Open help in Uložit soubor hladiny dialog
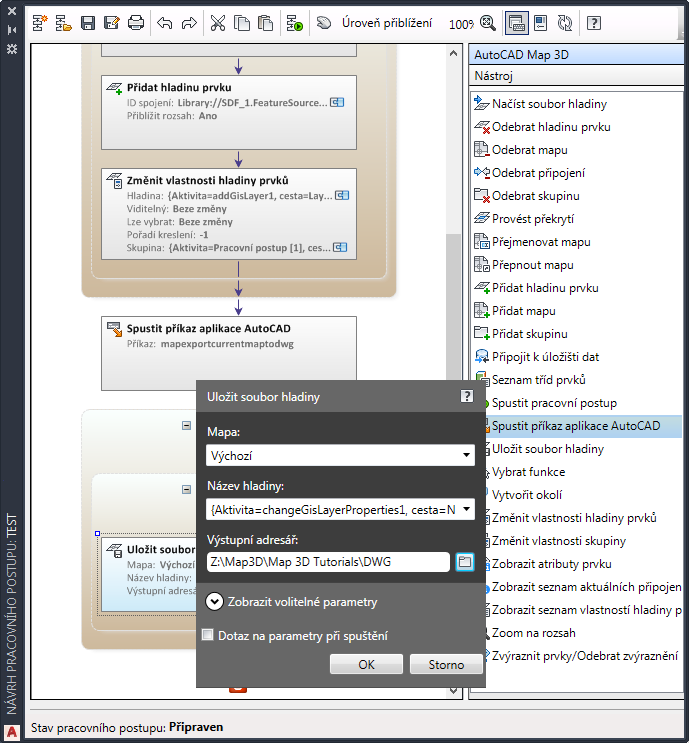The height and width of the screenshot is (743, 689). [467, 396]
